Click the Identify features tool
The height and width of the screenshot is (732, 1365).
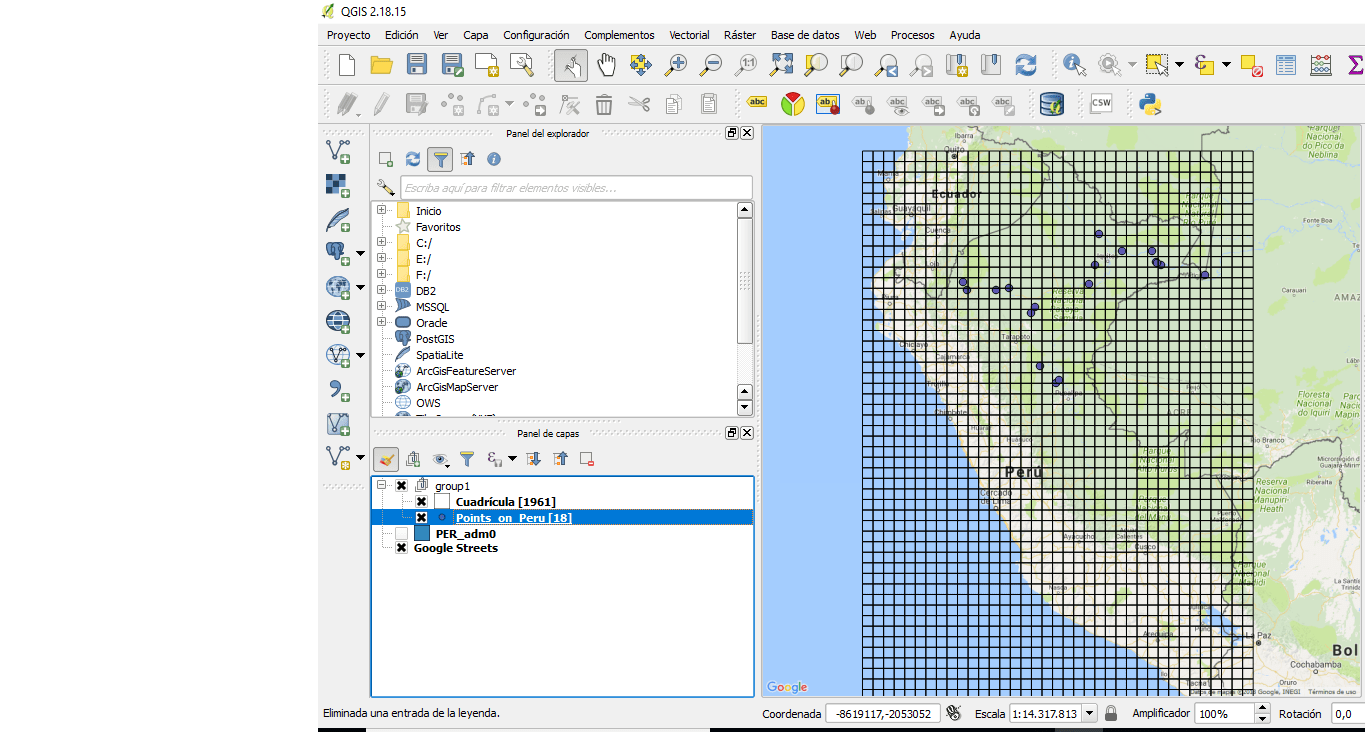click(1072, 64)
